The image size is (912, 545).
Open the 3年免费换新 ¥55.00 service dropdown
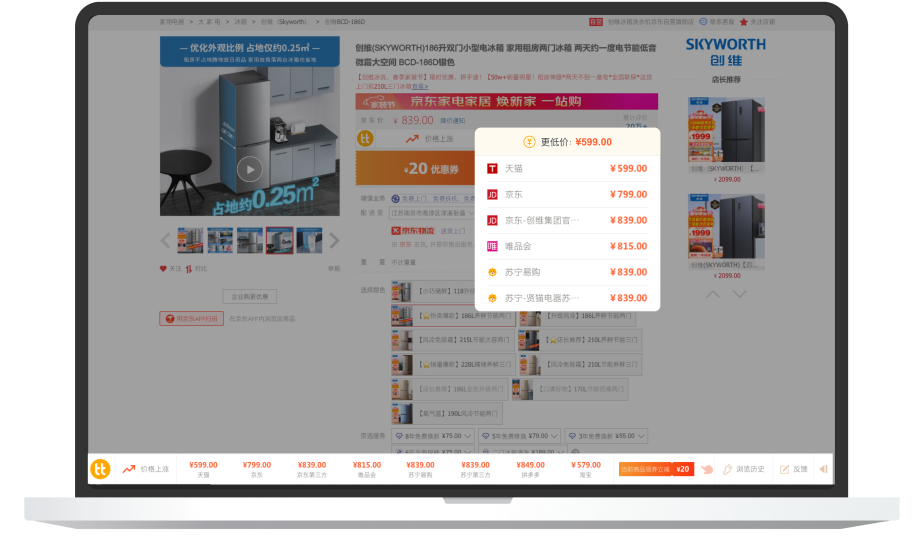point(606,436)
